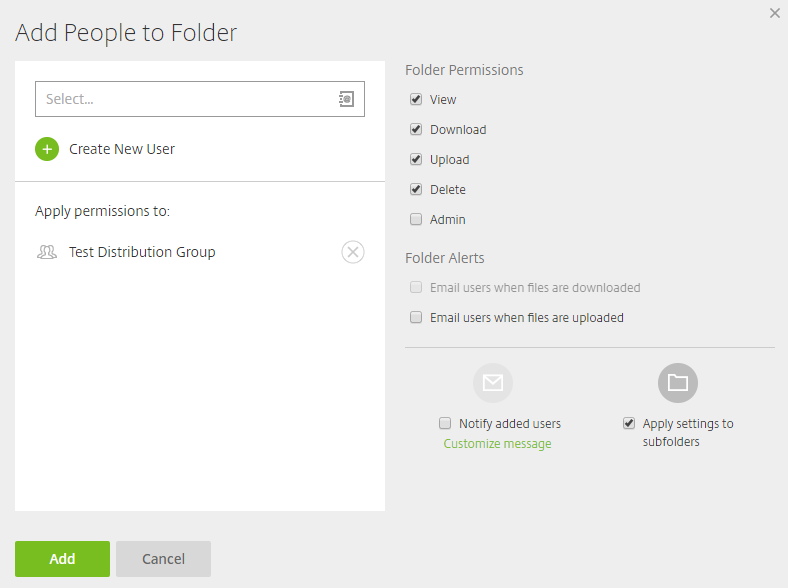Select the Test Distribution Group entry

coord(142,252)
